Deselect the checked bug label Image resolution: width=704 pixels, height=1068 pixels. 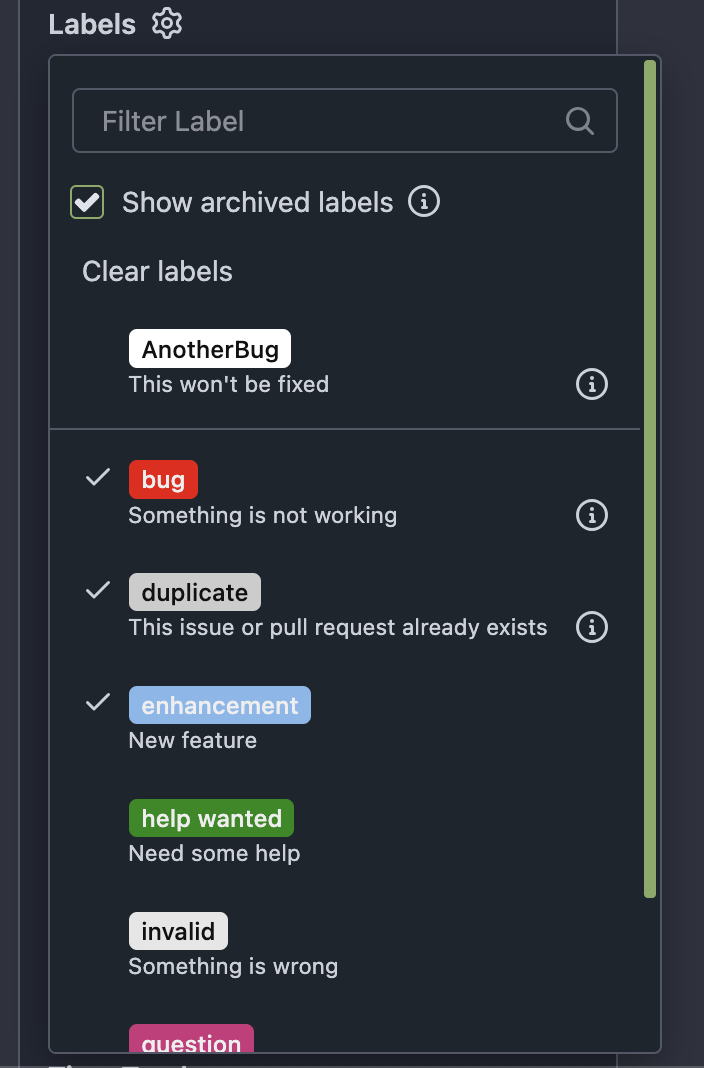tap(345, 495)
